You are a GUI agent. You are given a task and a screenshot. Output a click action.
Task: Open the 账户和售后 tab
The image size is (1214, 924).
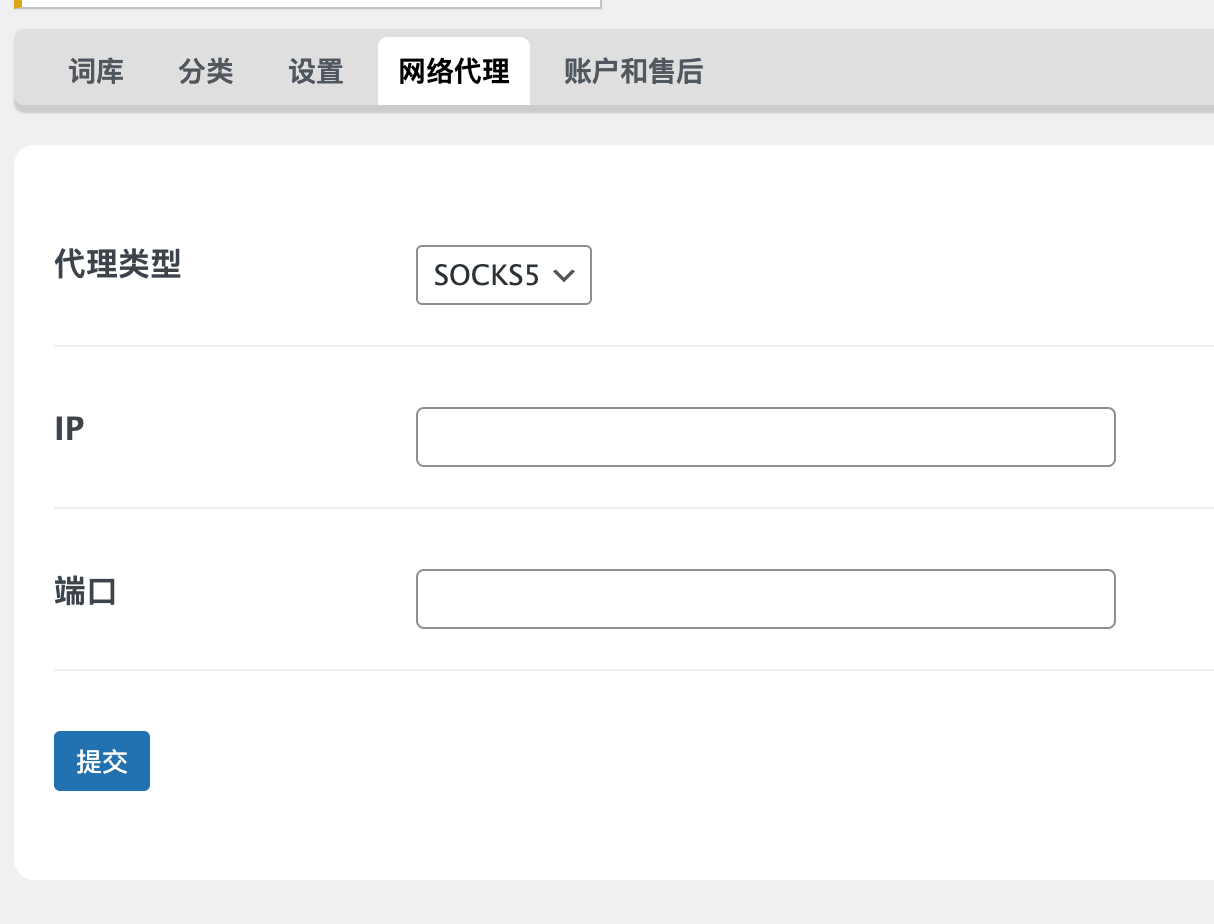[x=633, y=72]
